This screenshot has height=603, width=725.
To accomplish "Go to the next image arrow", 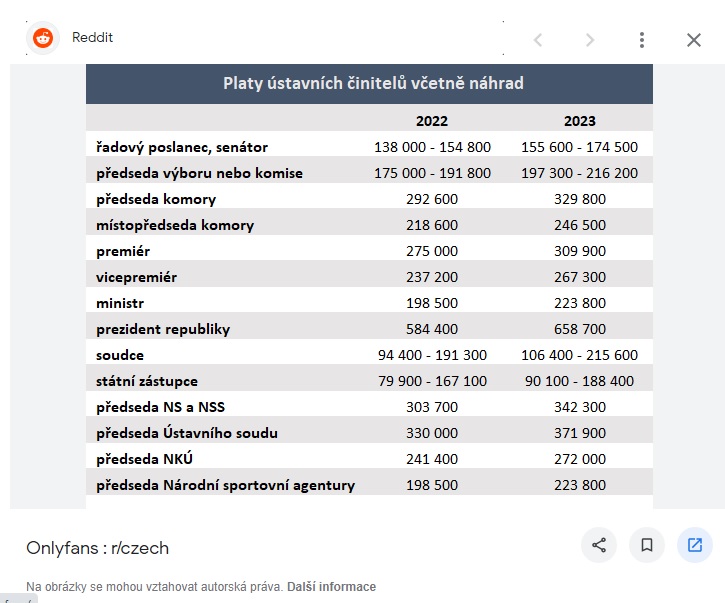I will tap(590, 40).
